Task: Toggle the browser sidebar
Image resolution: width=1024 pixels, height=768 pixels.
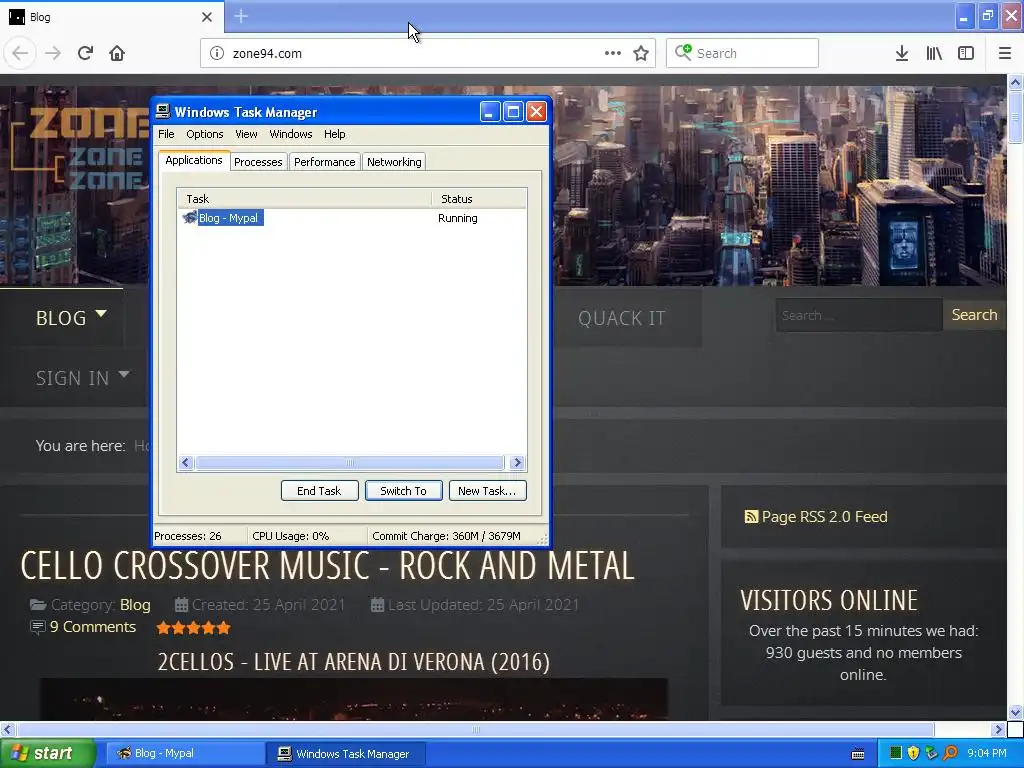Action: point(966,53)
